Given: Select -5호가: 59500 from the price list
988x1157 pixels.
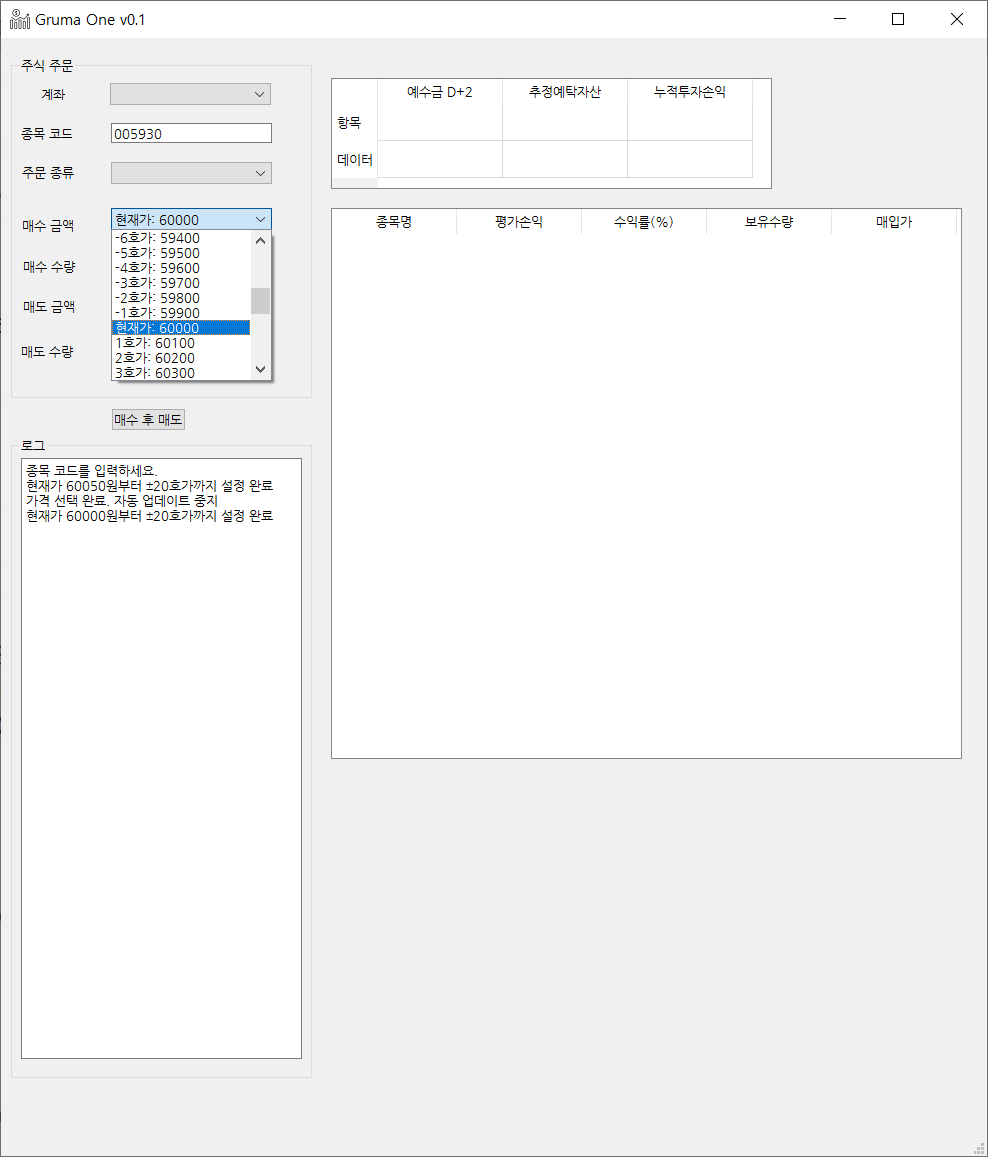Looking at the screenshot, I should pyautogui.click(x=181, y=253).
